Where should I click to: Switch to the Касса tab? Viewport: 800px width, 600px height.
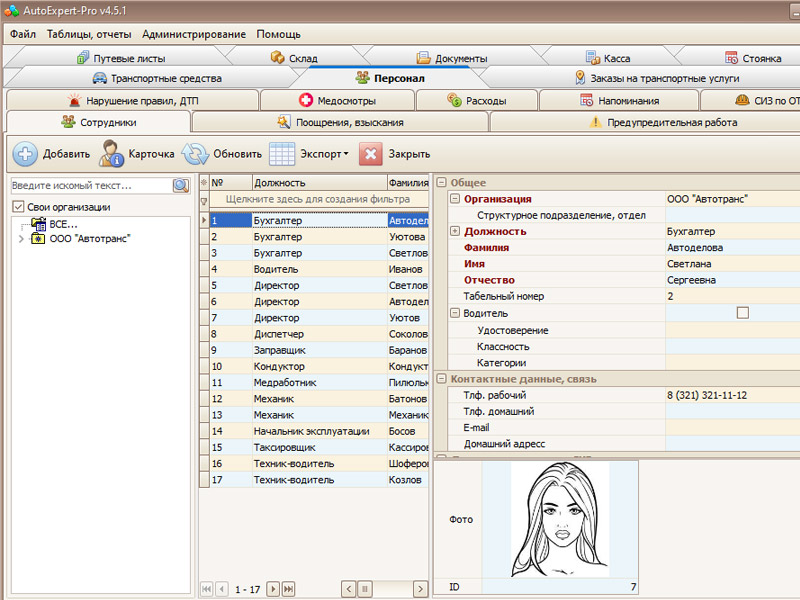pyautogui.click(x=608, y=58)
